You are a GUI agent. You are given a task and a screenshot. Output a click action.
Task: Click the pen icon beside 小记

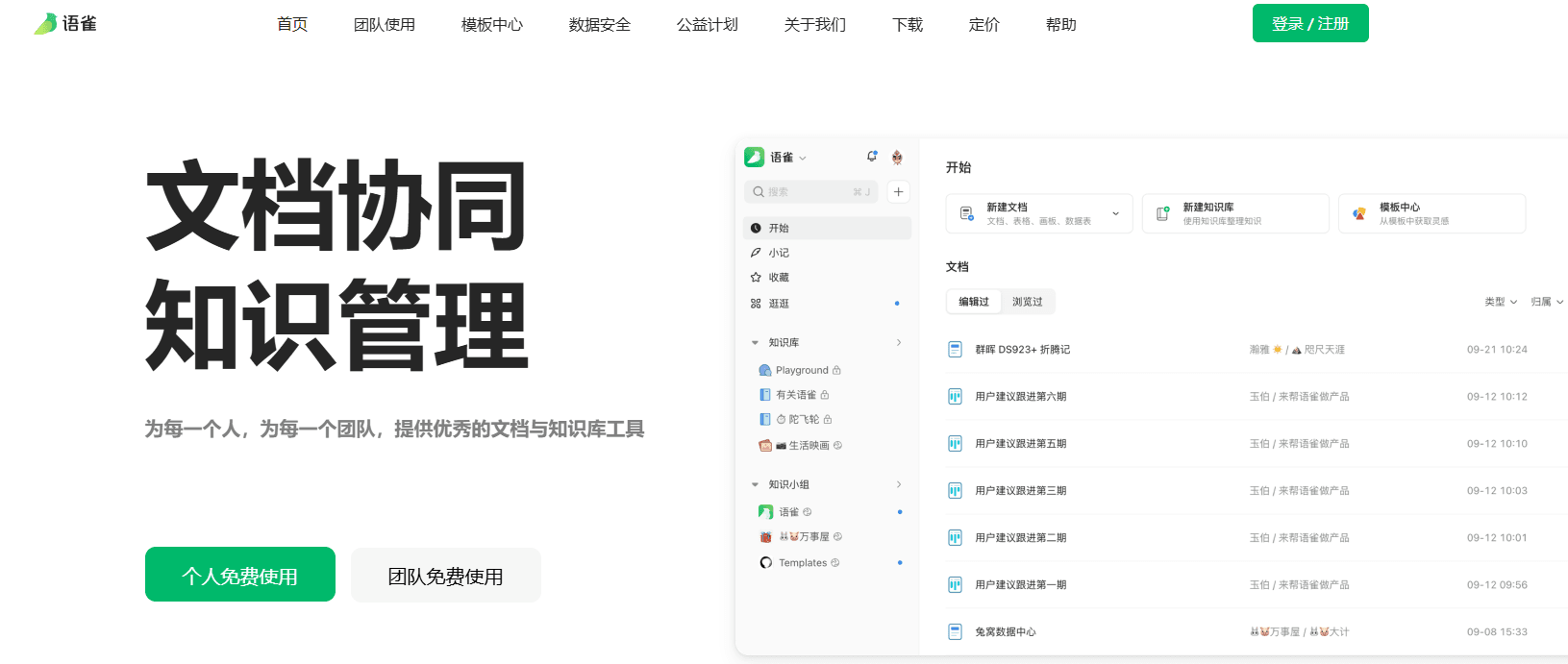point(756,253)
